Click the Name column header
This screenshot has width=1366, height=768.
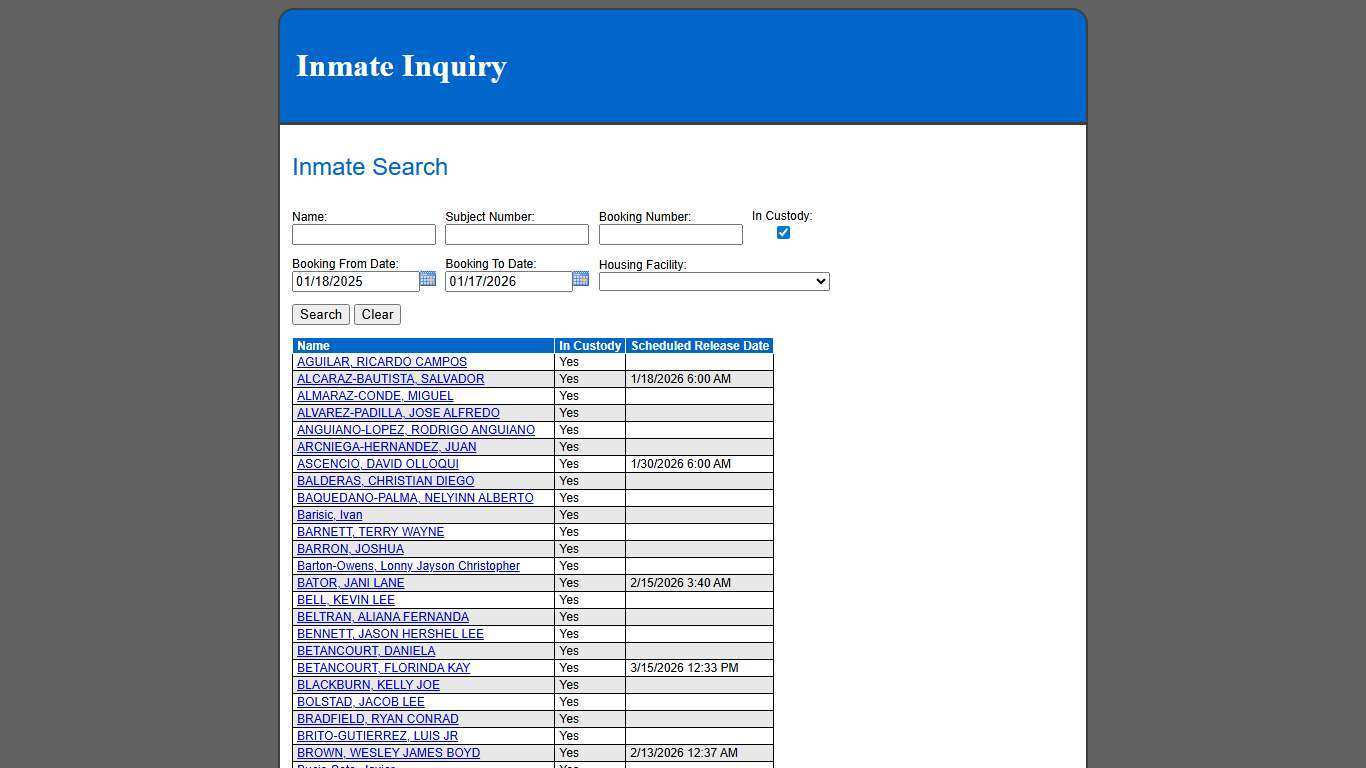tap(313, 345)
